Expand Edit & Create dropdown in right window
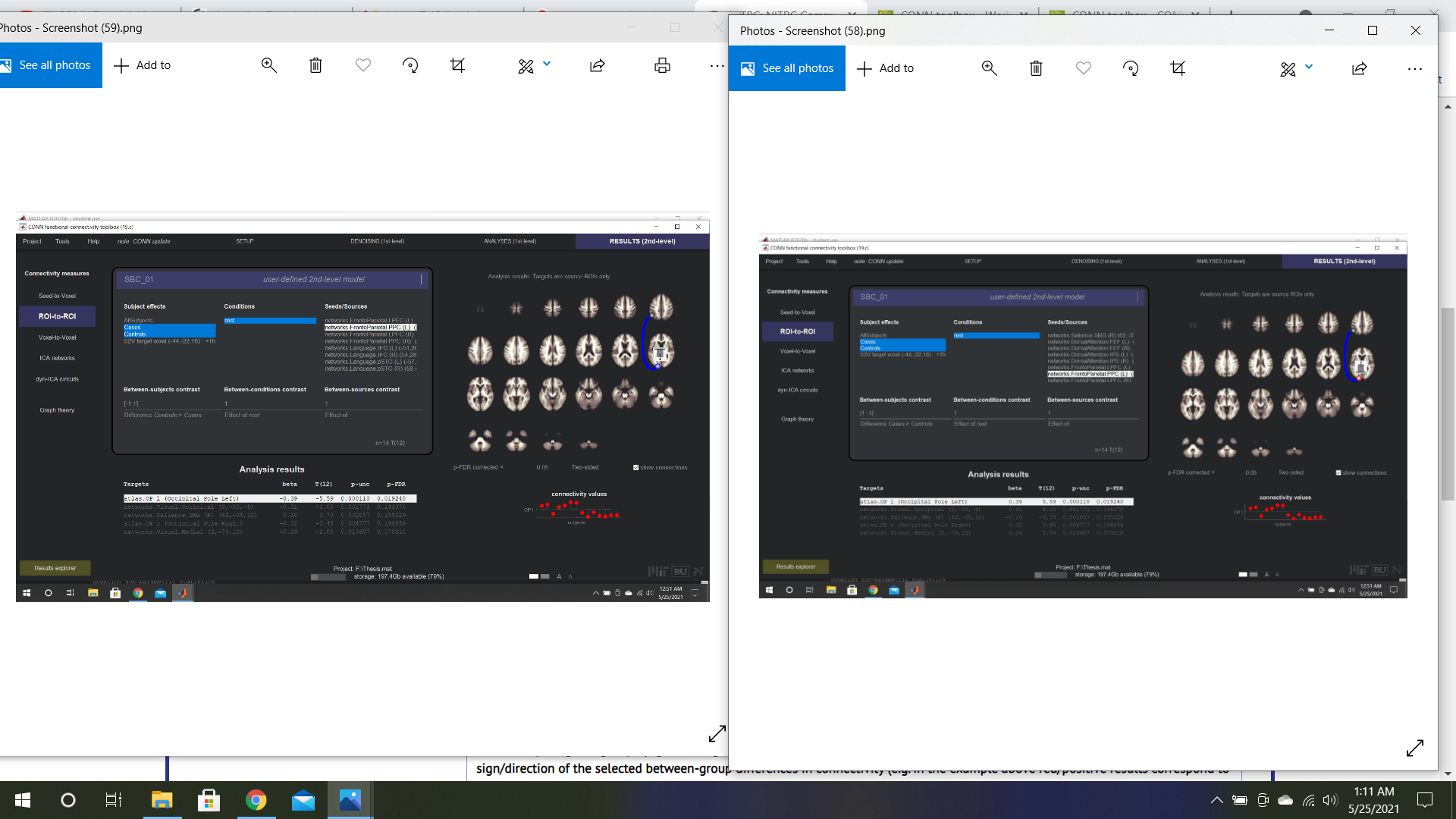Viewport: 1456px width, 819px height. [1309, 67]
